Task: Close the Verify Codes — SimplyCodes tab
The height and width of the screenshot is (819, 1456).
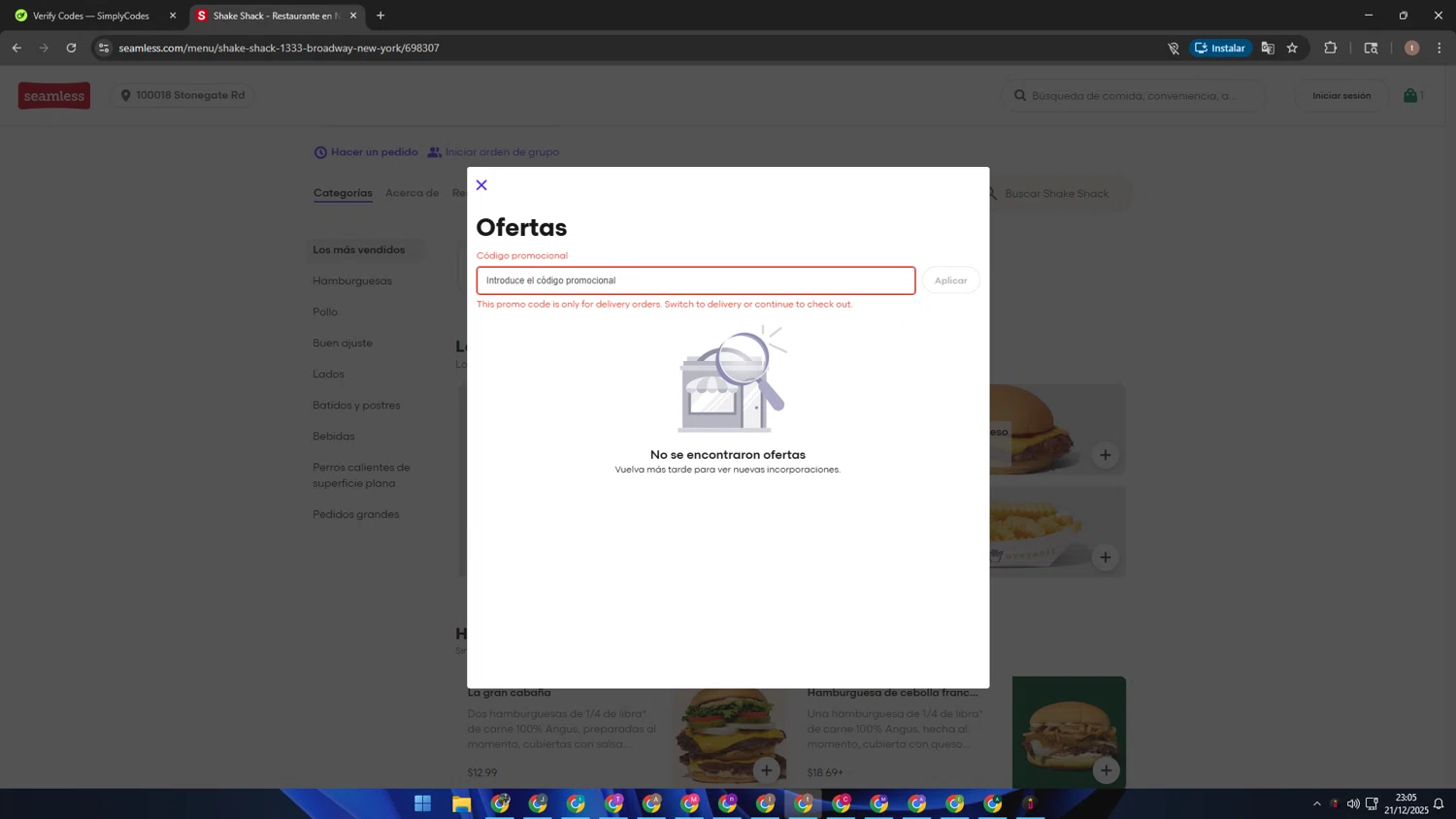Action: coord(173,16)
